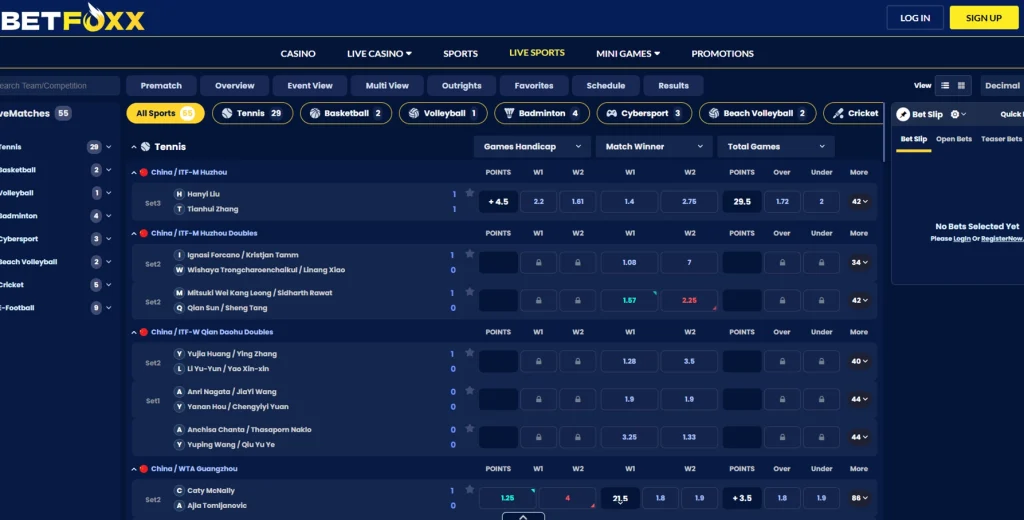The image size is (1024, 520).
Task: Click the Login link in bet slip
Action: click(961, 239)
